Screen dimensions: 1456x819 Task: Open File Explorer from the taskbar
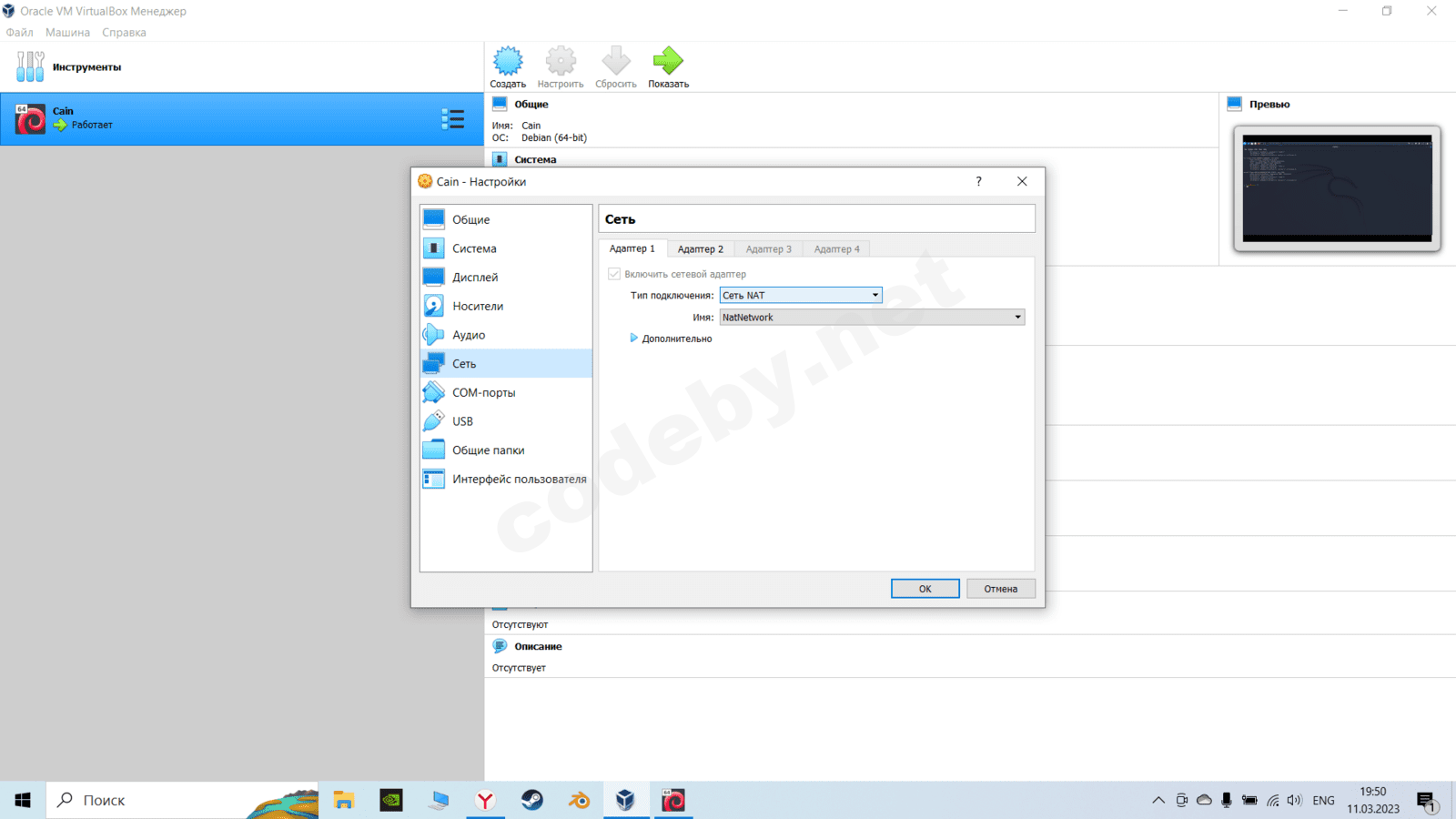(344, 800)
